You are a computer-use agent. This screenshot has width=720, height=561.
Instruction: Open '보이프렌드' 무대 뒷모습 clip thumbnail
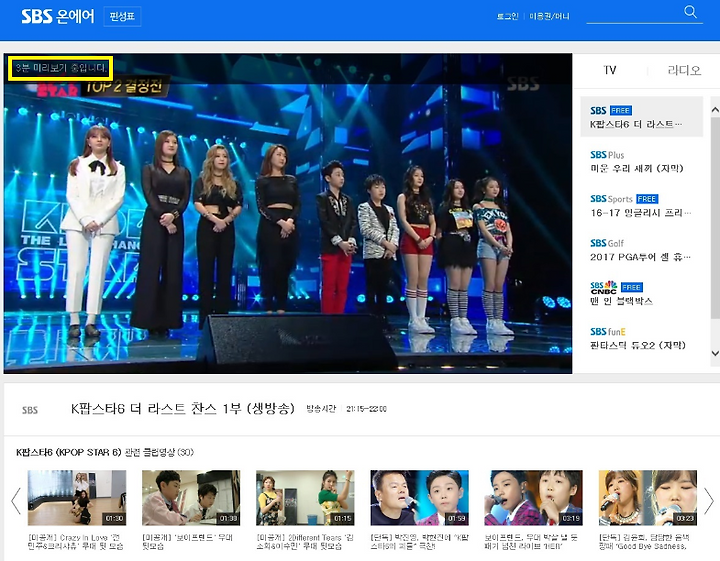tap(191, 498)
